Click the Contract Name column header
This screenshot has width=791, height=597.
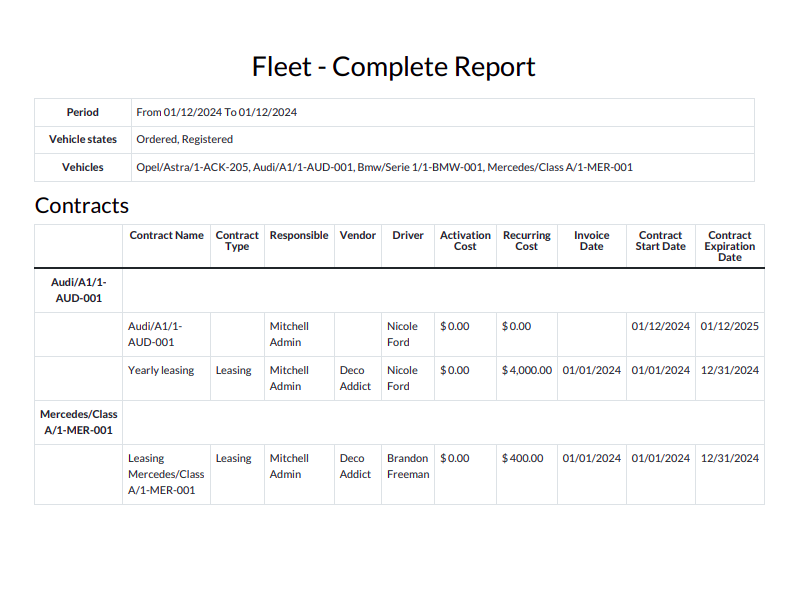(x=166, y=236)
